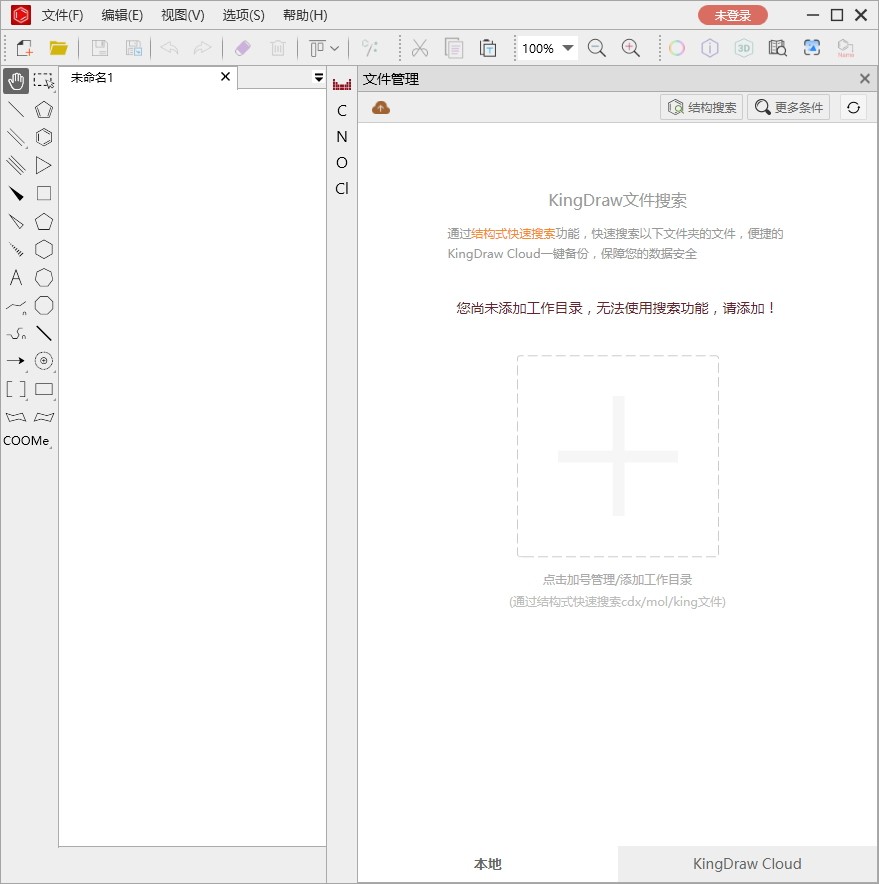The height and width of the screenshot is (884, 879).
Task: Select the oxygen O element
Action: (x=342, y=162)
